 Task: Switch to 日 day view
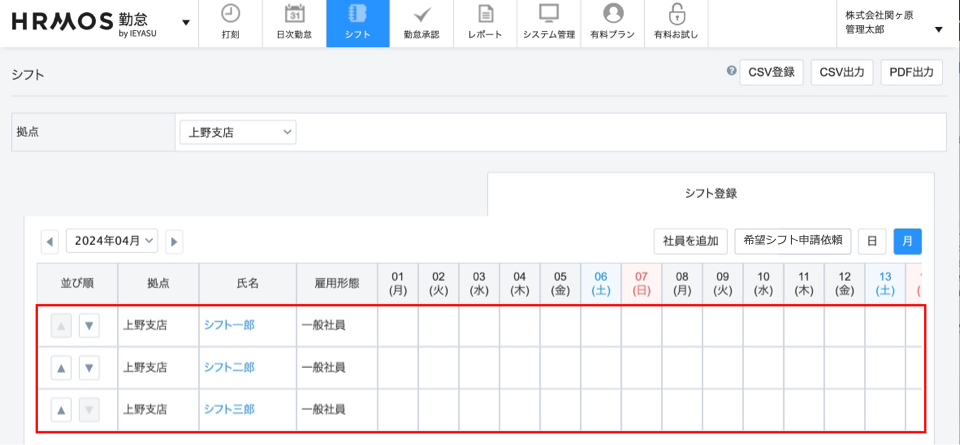(x=871, y=241)
